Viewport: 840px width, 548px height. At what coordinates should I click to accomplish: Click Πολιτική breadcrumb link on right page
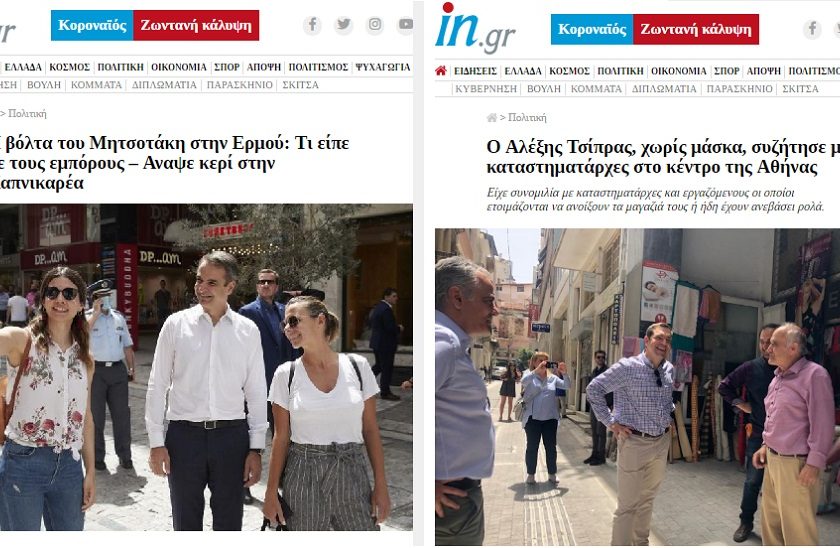(x=527, y=117)
